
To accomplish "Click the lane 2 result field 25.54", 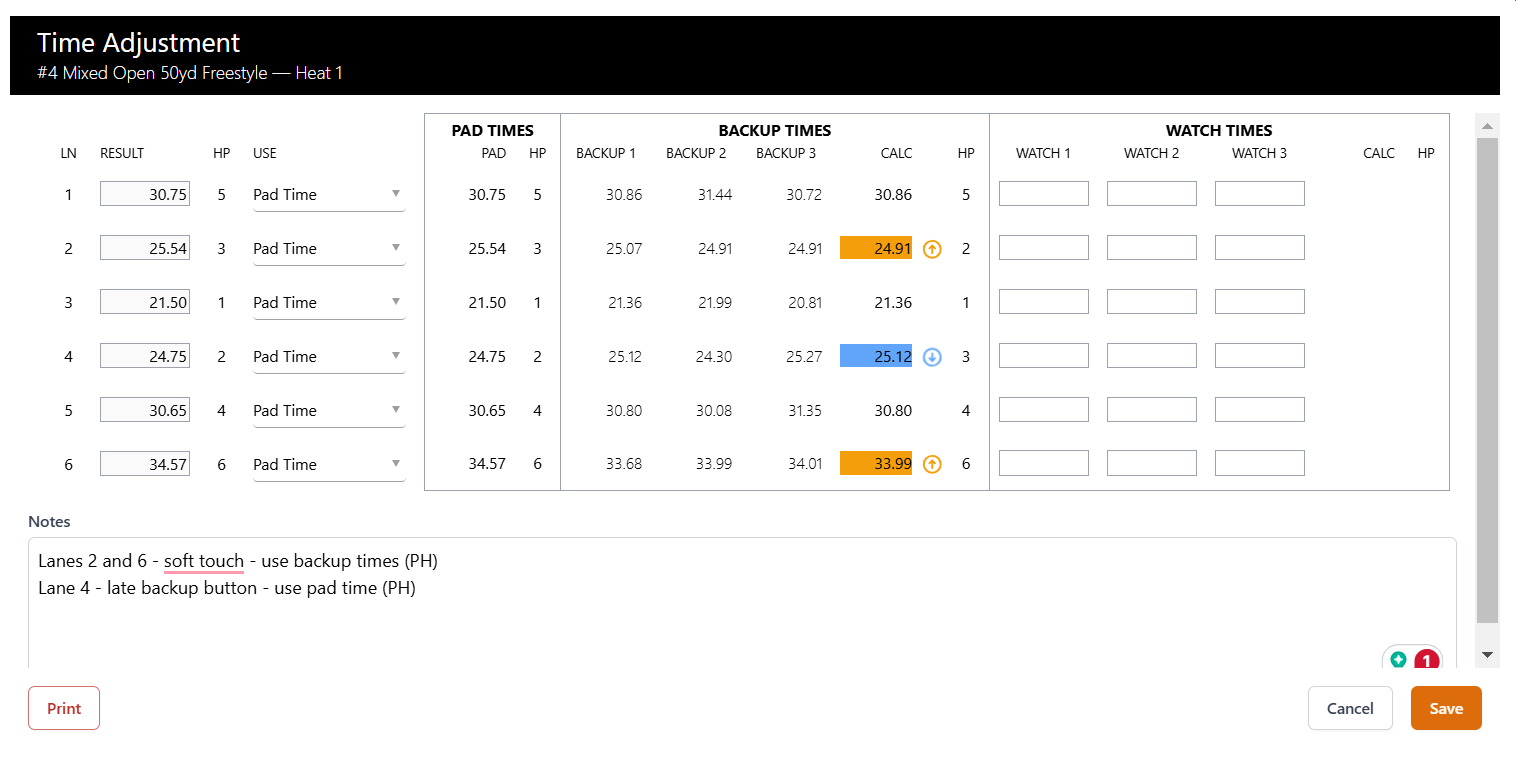I will pos(145,248).
